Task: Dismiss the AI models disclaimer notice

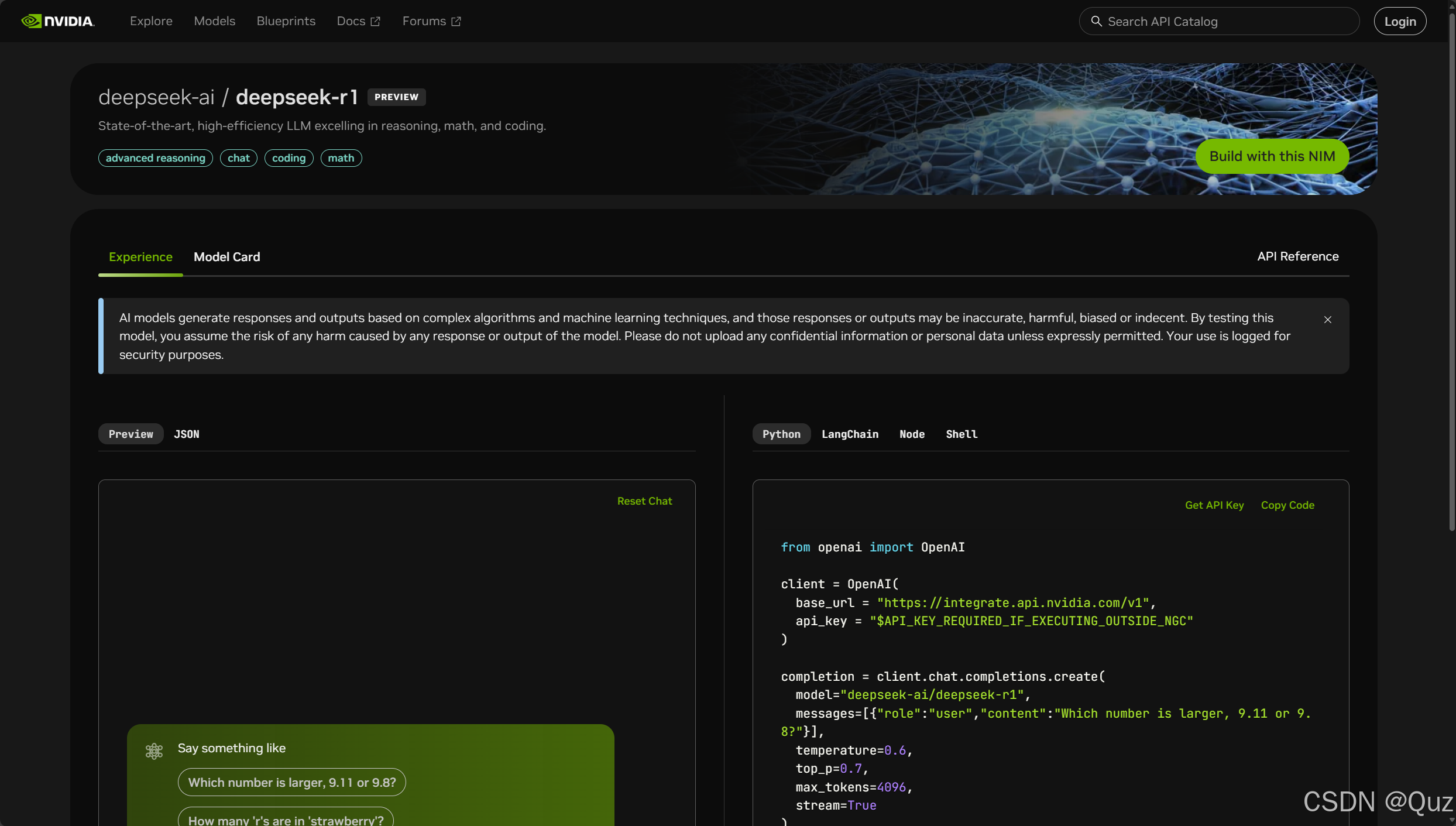Action: coord(1328,319)
